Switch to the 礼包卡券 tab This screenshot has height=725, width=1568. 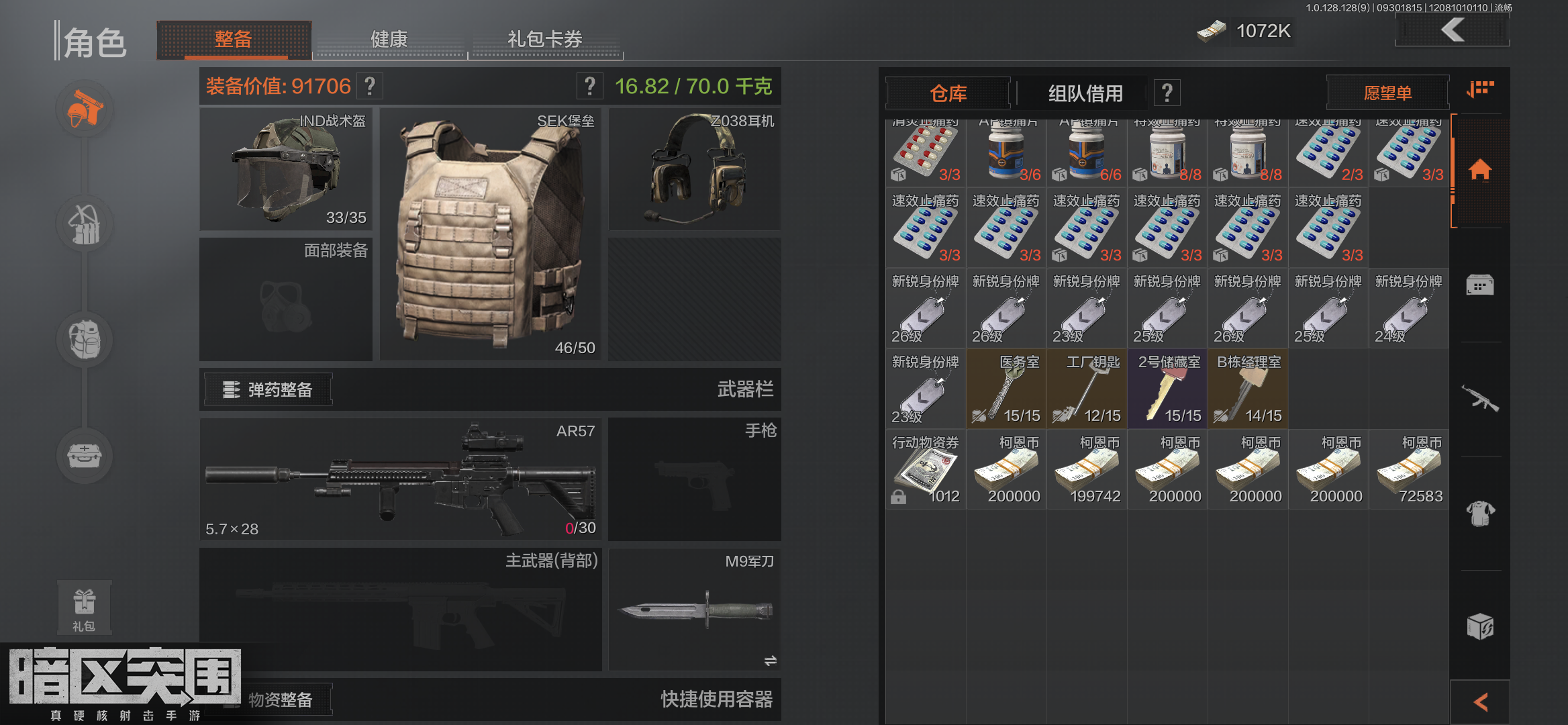(x=545, y=40)
